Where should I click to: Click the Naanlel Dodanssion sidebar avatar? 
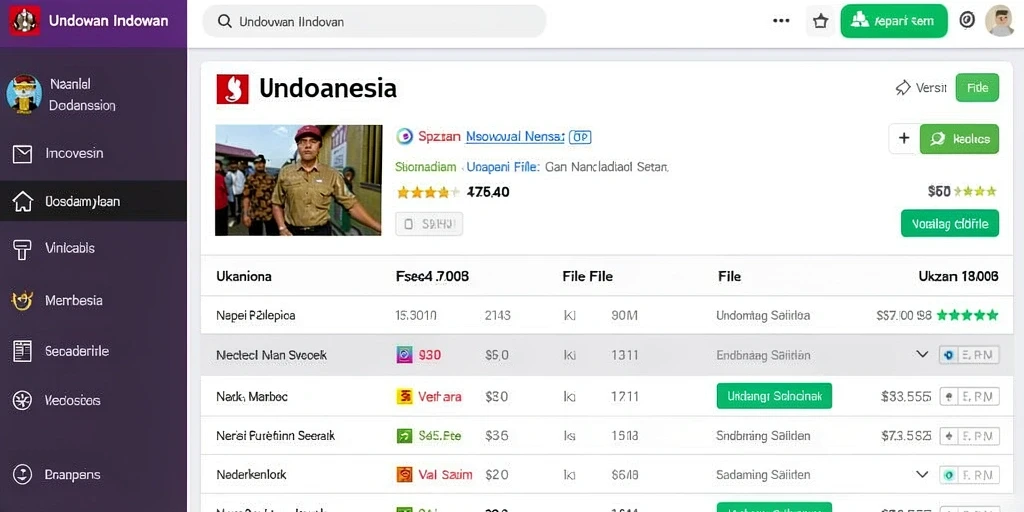[x=24, y=94]
